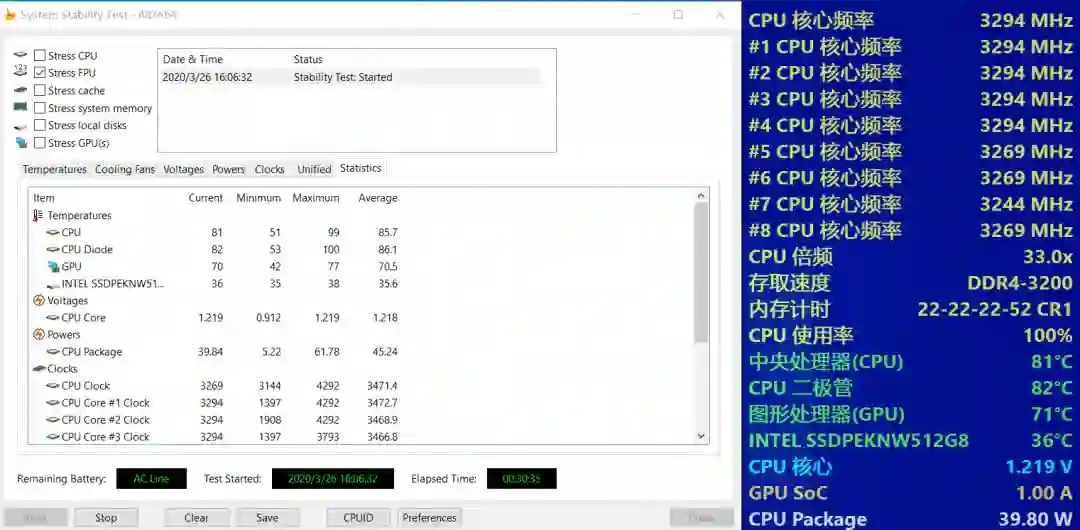1080x530 pixels.
Task: Select the CPU Diode temperature row label
Action: pyautogui.click(x=87, y=249)
